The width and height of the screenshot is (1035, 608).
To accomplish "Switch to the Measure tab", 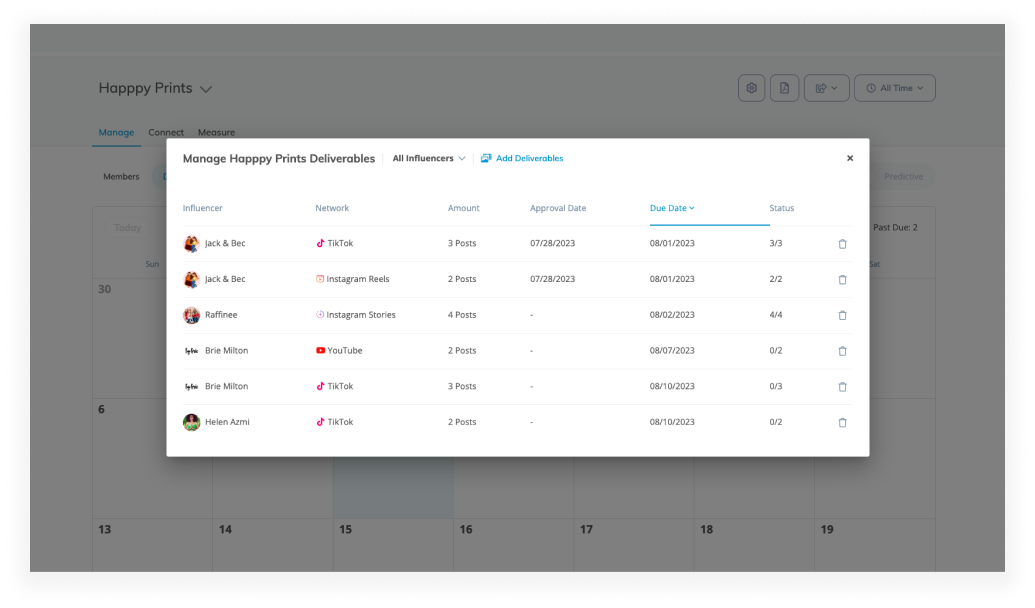I will pyautogui.click(x=217, y=133).
